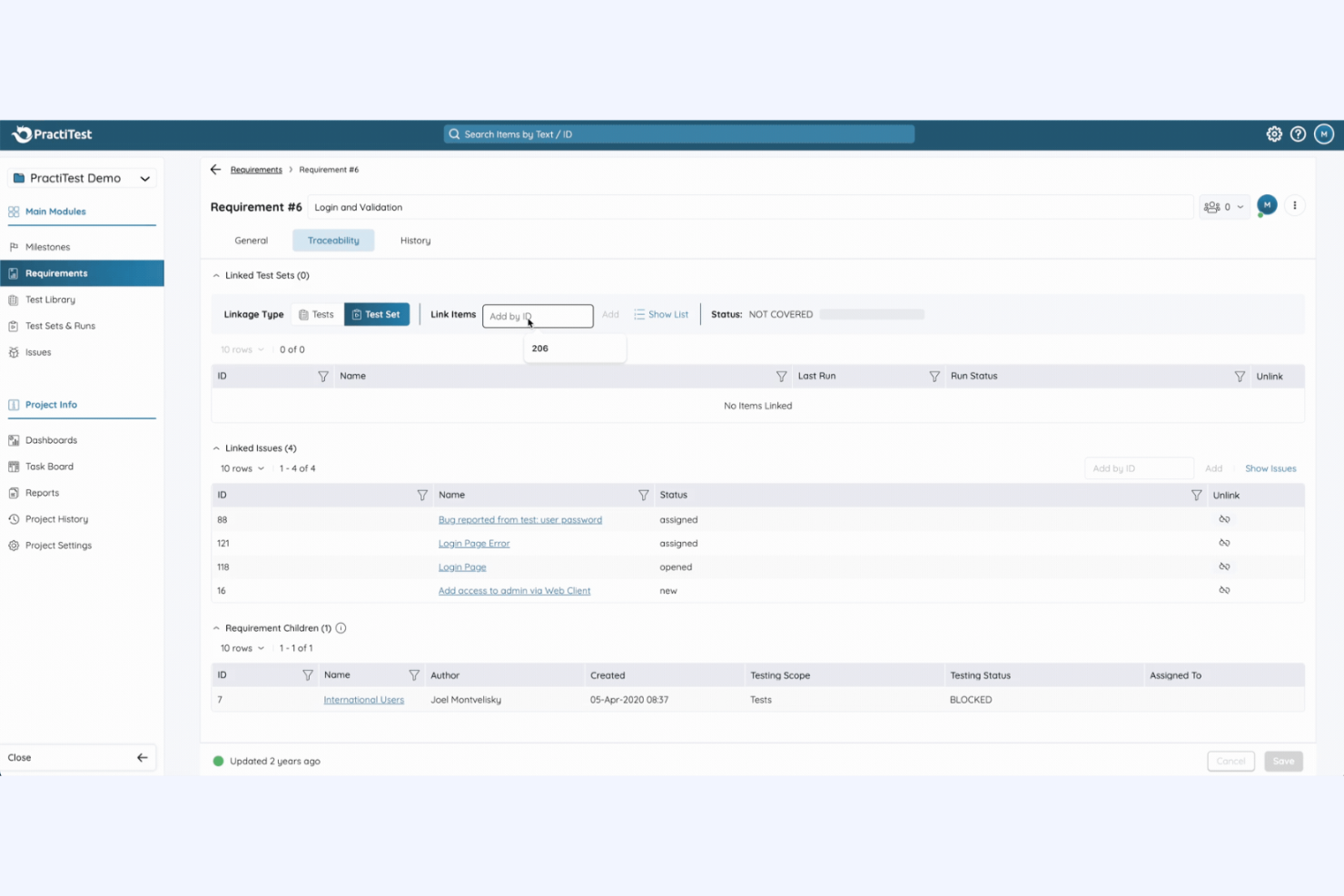Toggle linkage type to Tests
Screen dimensions: 1344x896
(x=317, y=314)
